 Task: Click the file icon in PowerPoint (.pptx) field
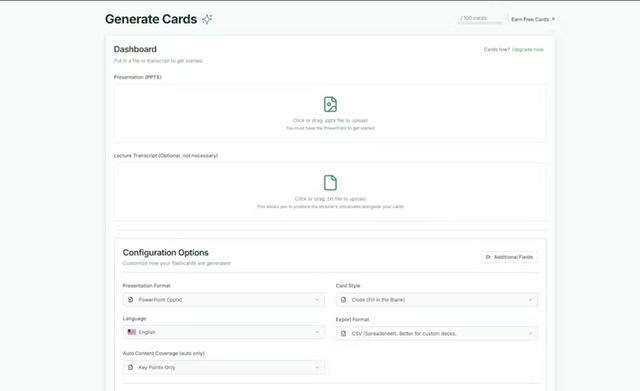coord(131,300)
